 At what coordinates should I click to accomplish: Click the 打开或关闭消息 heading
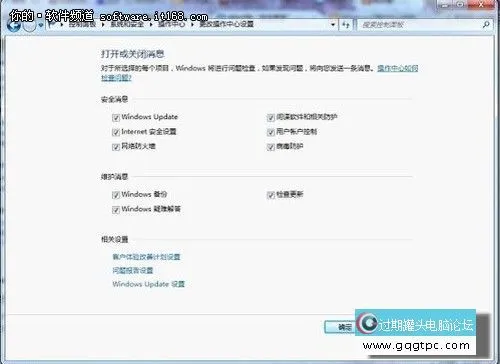(x=133, y=54)
